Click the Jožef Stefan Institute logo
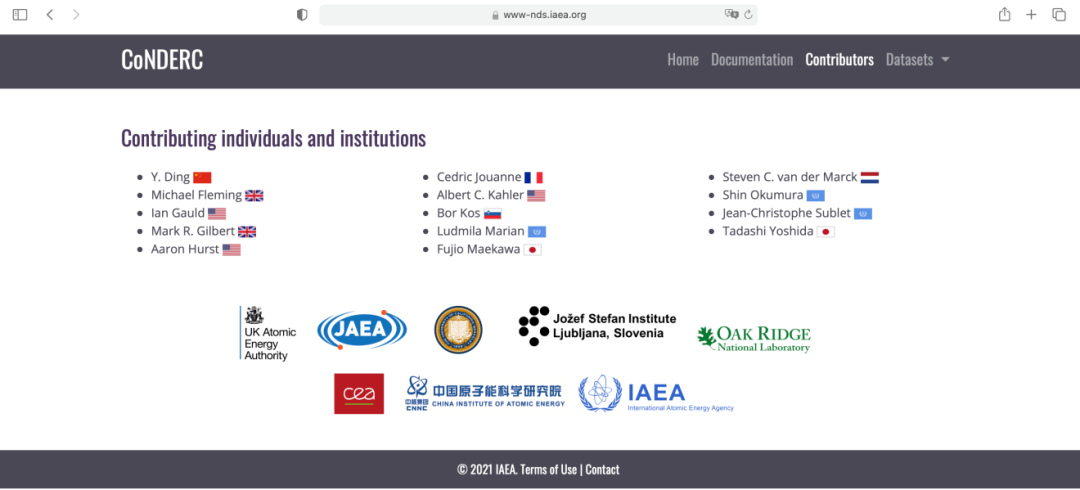 pos(597,326)
